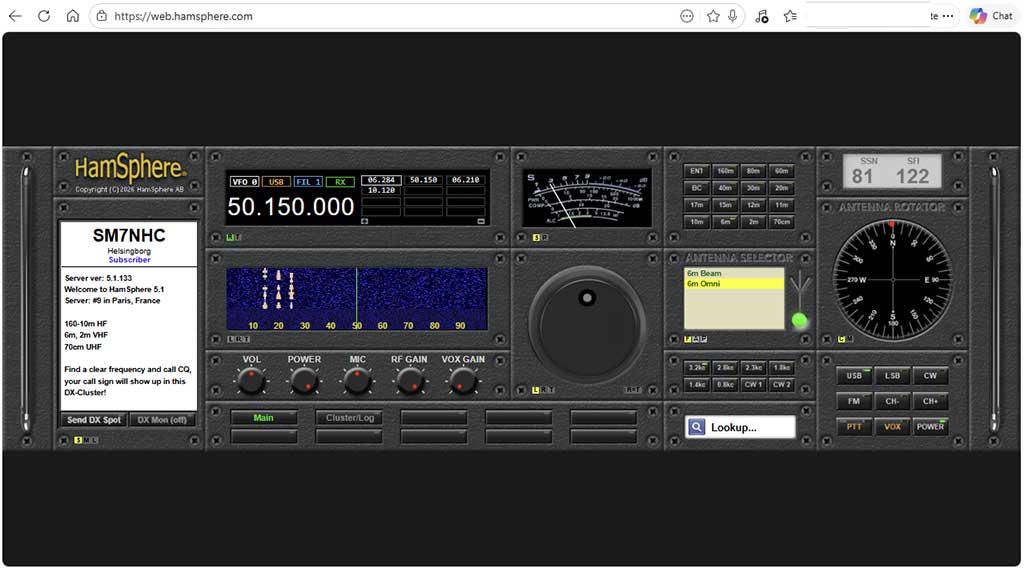
Task: Toggle the DX Mon (off) button
Action: click(162, 420)
